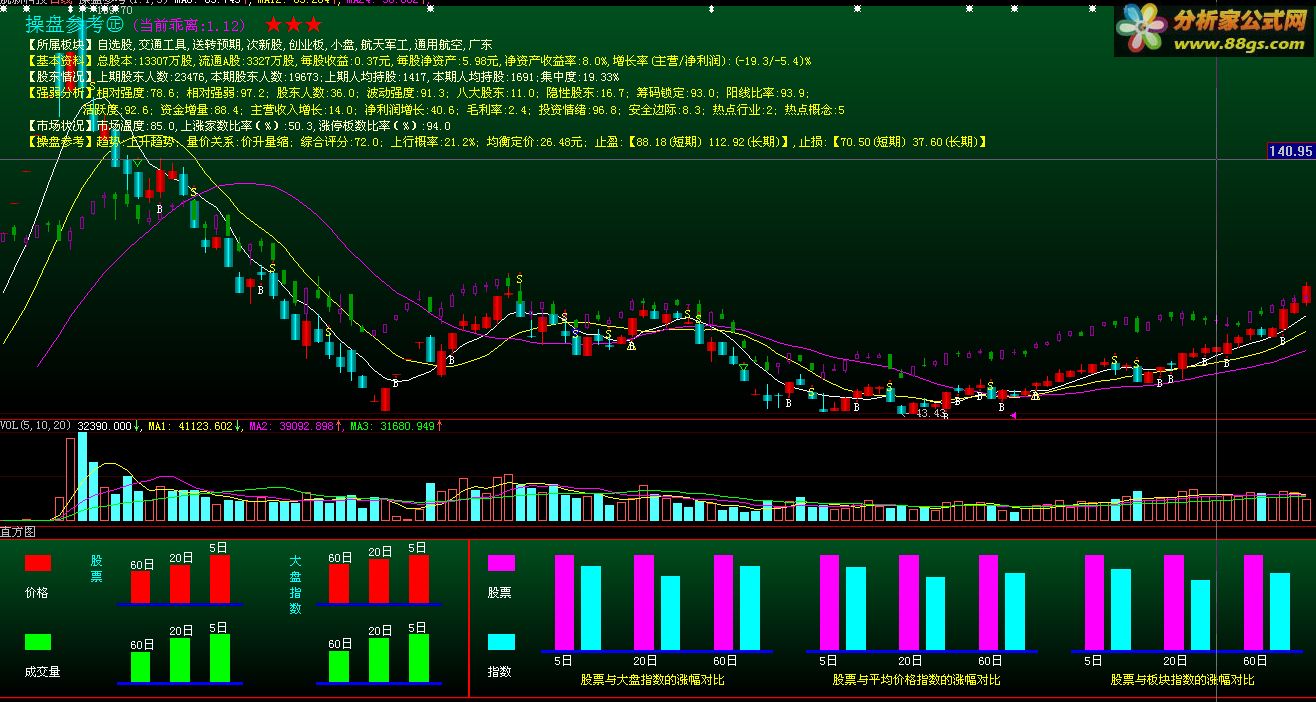The width and height of the screenshot is (1316, 702).
Task: Click the 股票与板块指数的涨幅对比 caption
Action: click(1182, 680)
